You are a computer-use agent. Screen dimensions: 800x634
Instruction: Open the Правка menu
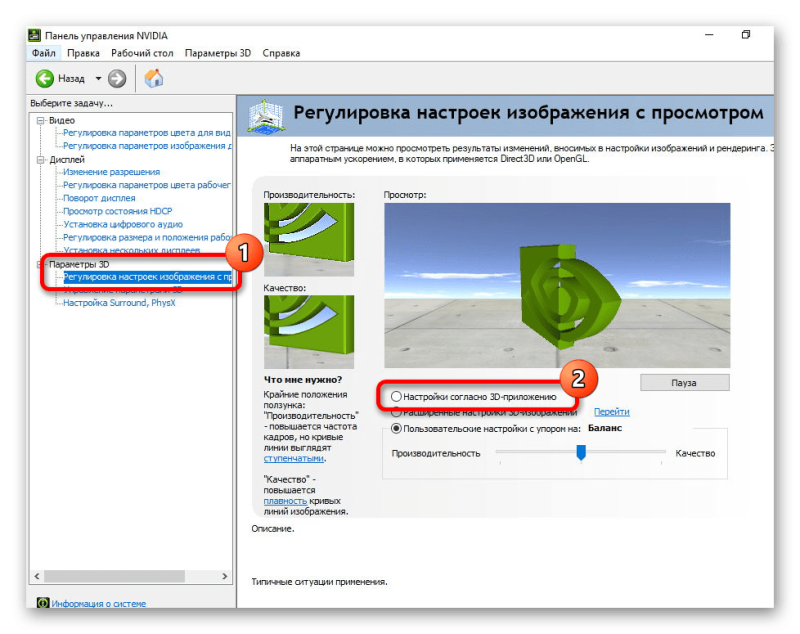83,53
